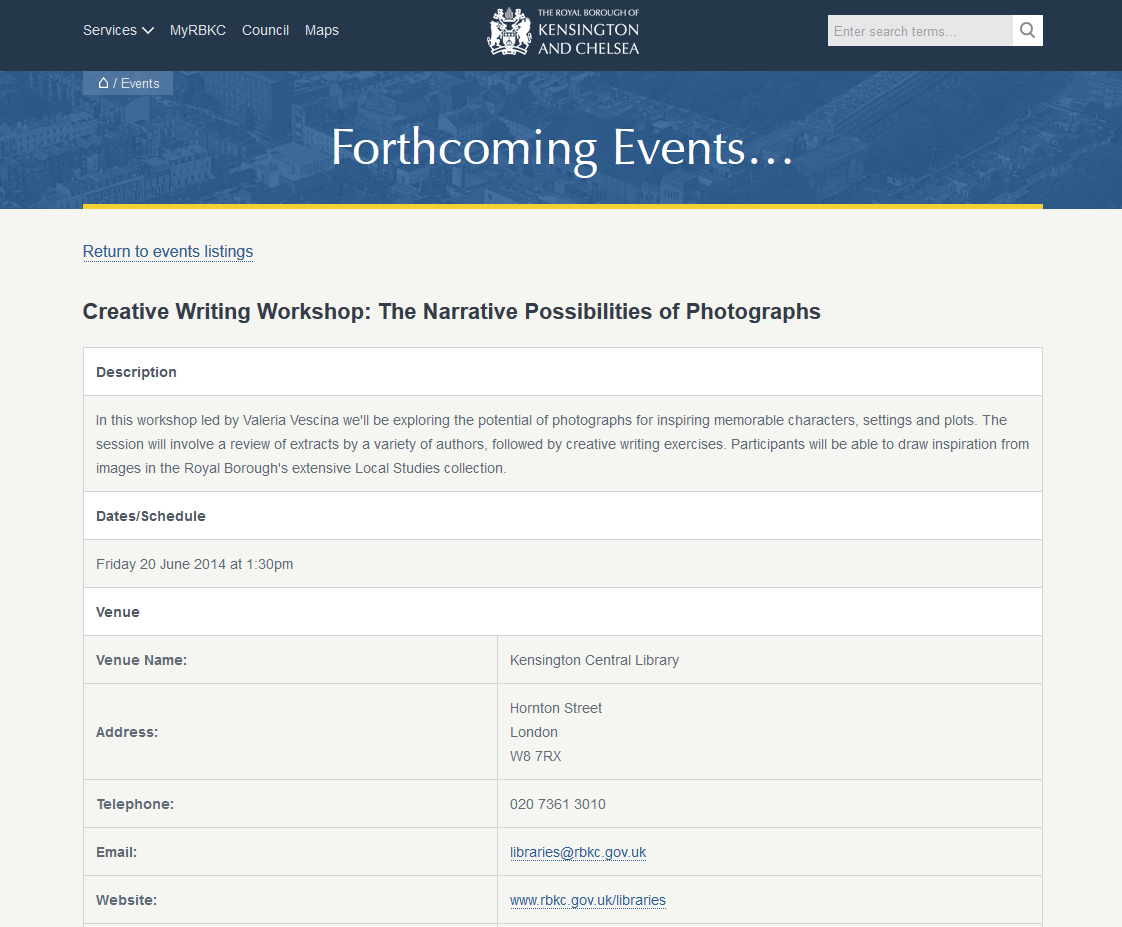Image resolution: width=1122 pixels, height=927 pixels.
Task: Click the search magnifier icon
Action: click(x=1027, y=31)
